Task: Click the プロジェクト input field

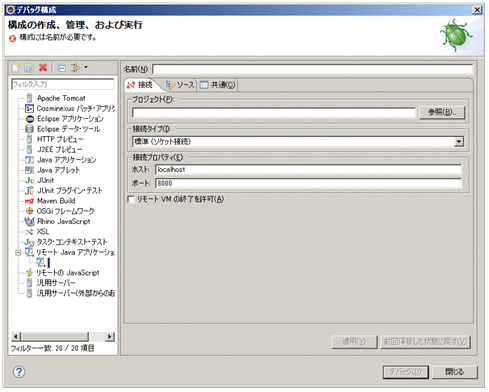Action: [x=274, y=113]
